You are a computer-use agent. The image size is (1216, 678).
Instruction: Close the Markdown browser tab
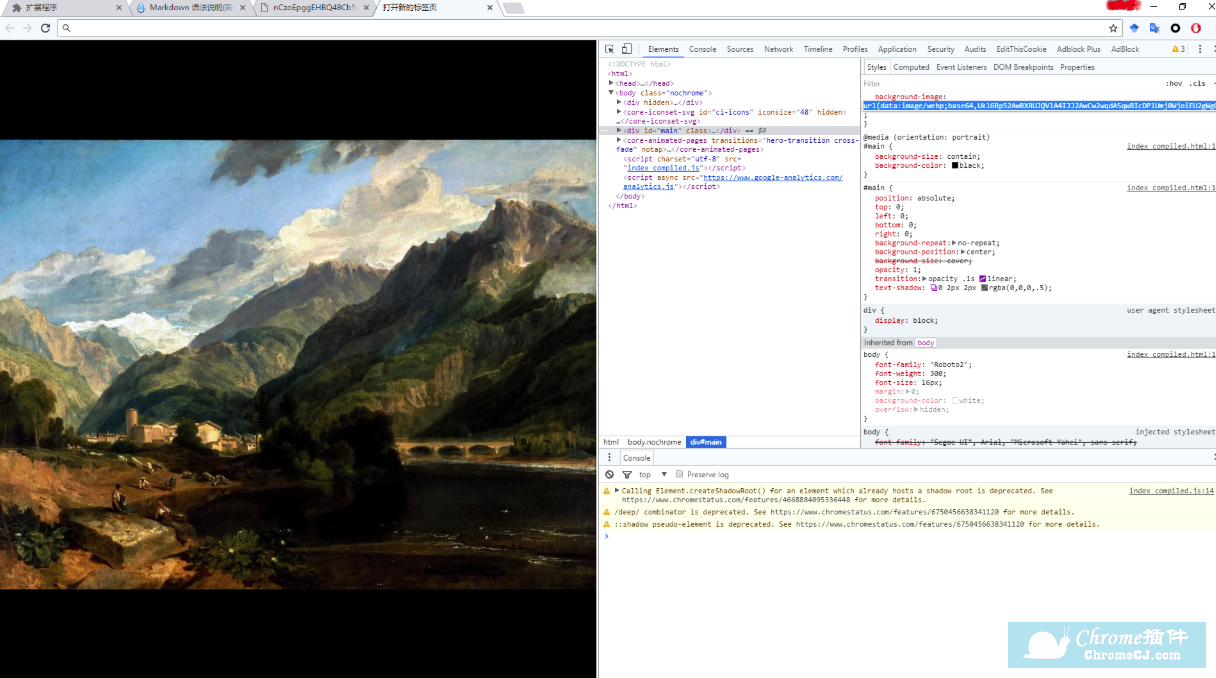coord(243,8)
